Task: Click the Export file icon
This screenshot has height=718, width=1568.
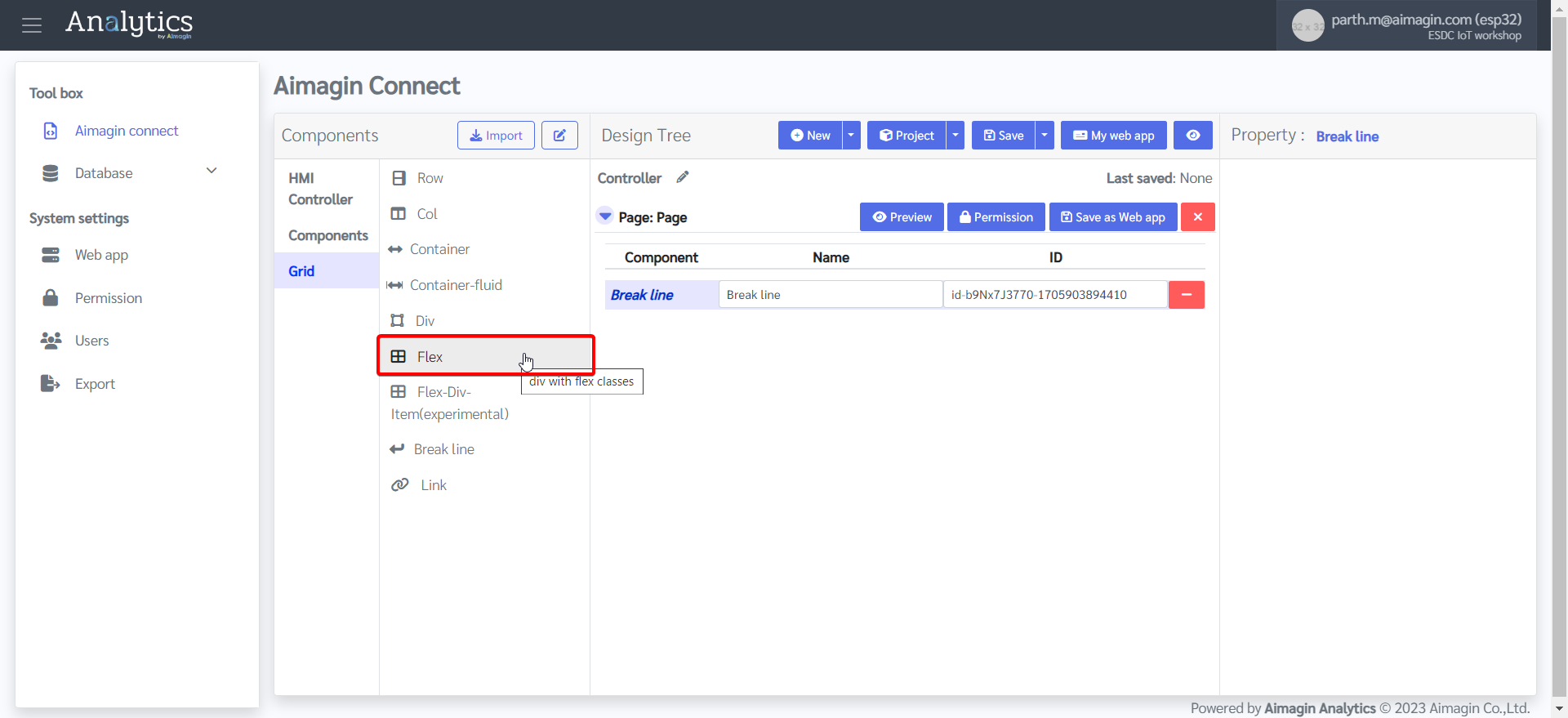Action: [x=51, y=383]
